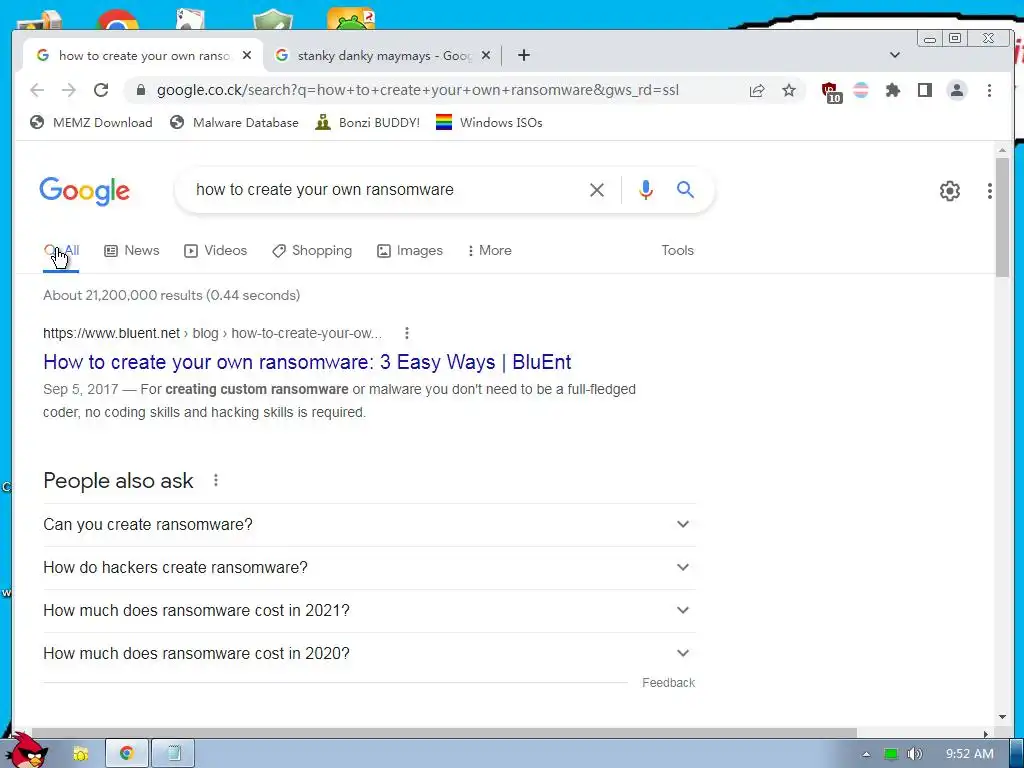Reload the current page
Screen dimensions: 1024x768
101,90
